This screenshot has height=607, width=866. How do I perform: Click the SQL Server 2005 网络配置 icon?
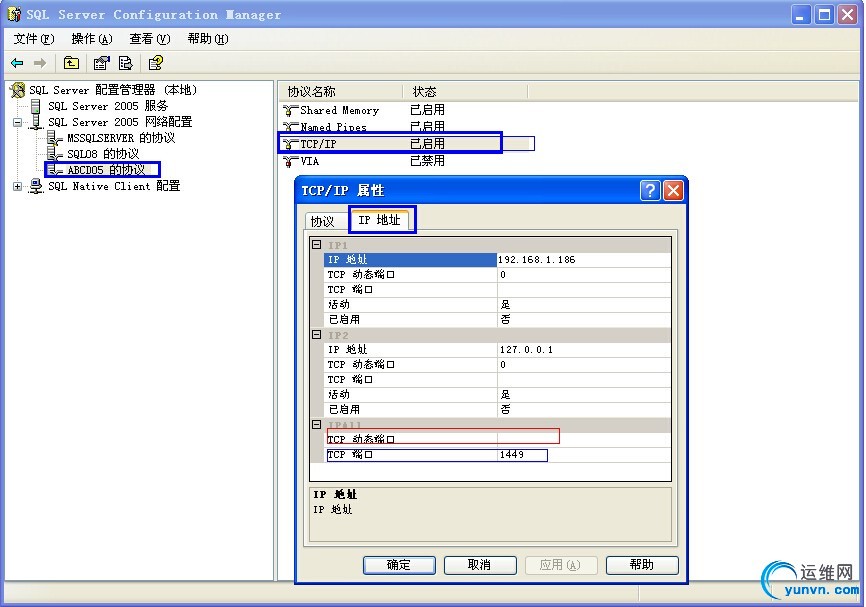click(x=36, y=122)
